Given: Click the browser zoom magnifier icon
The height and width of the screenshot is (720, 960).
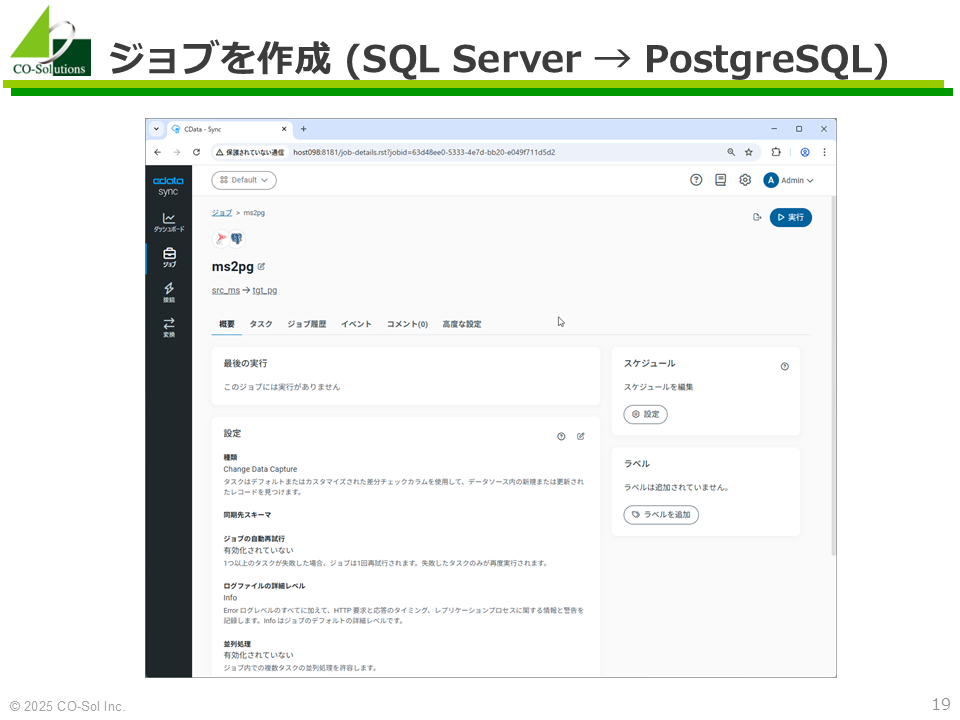Looking at the screenshot, I should (x=731, y=152).
